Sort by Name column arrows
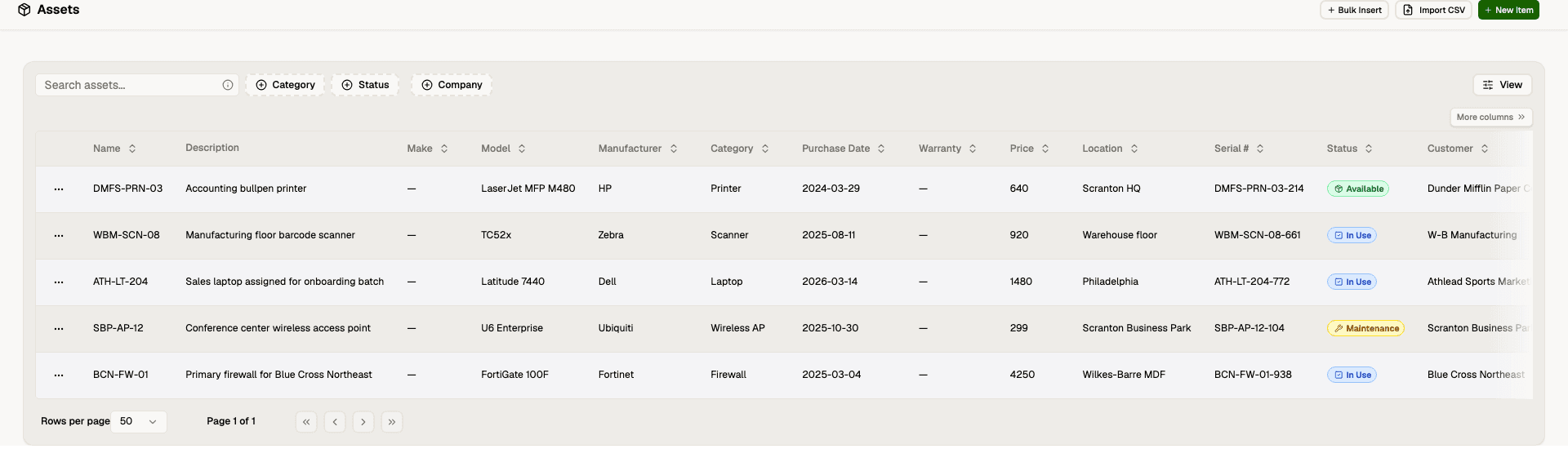 click(132, 149)
